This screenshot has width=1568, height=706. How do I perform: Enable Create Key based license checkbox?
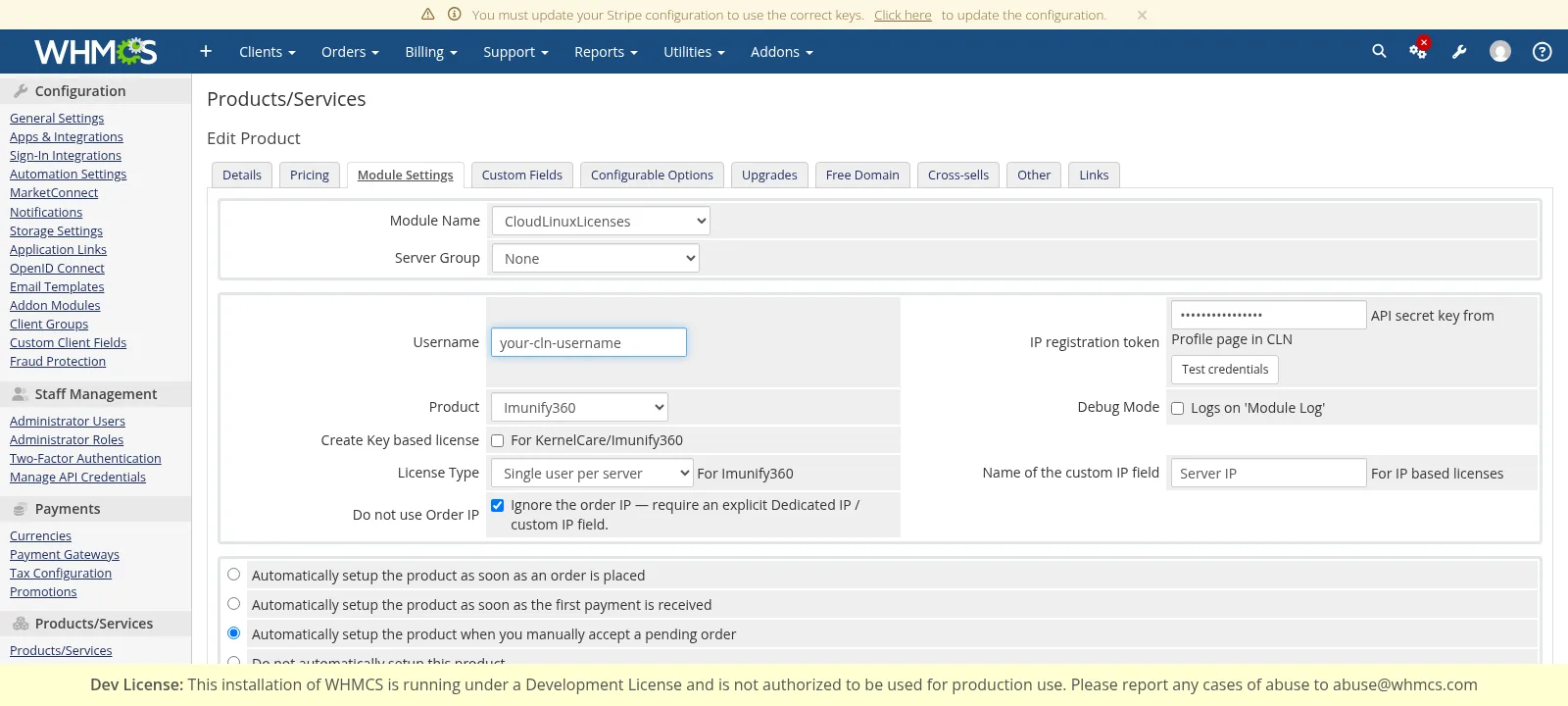click(x=497, y=440)
